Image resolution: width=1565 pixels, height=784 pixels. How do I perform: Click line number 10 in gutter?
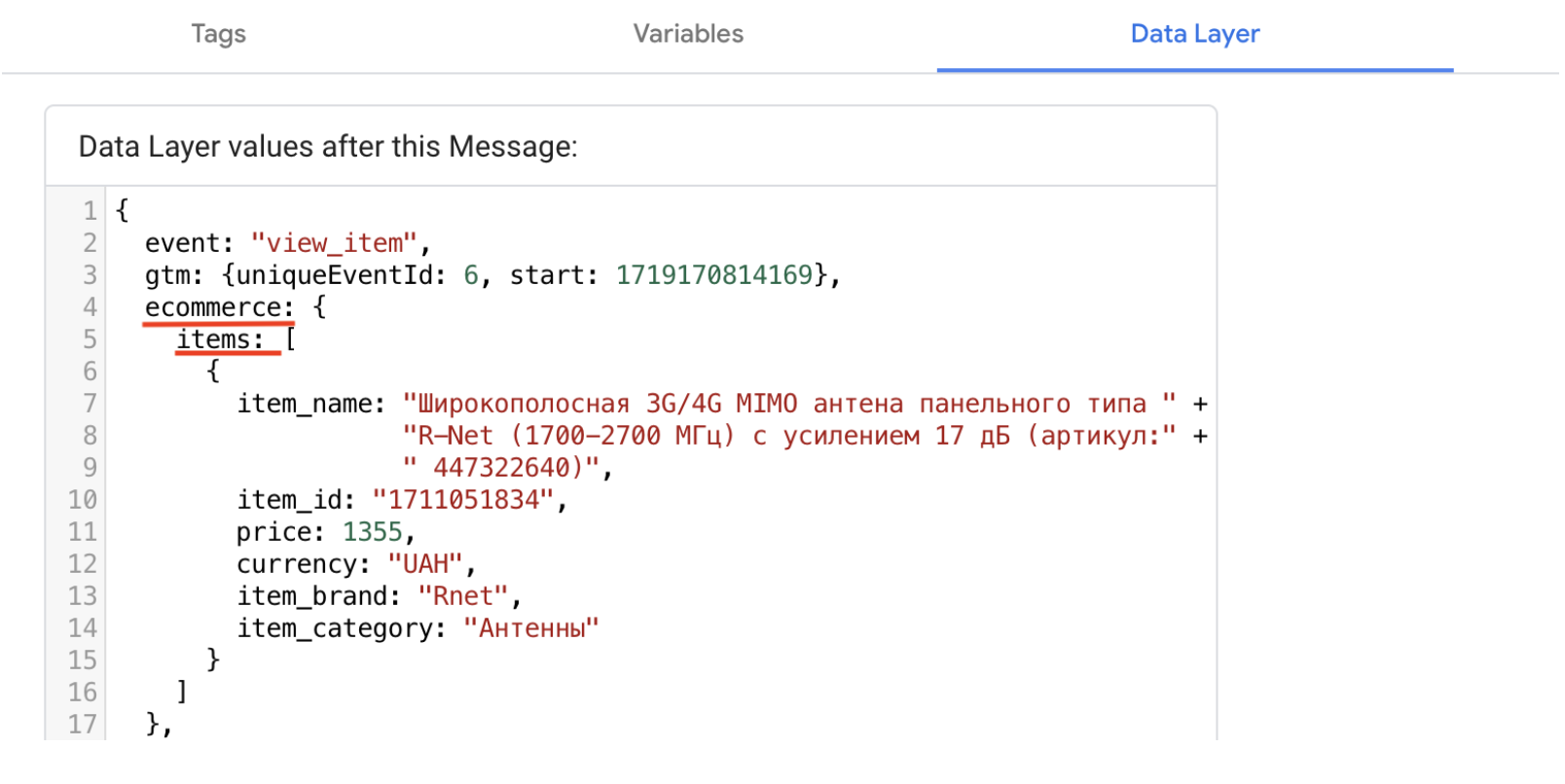point(83,500)
